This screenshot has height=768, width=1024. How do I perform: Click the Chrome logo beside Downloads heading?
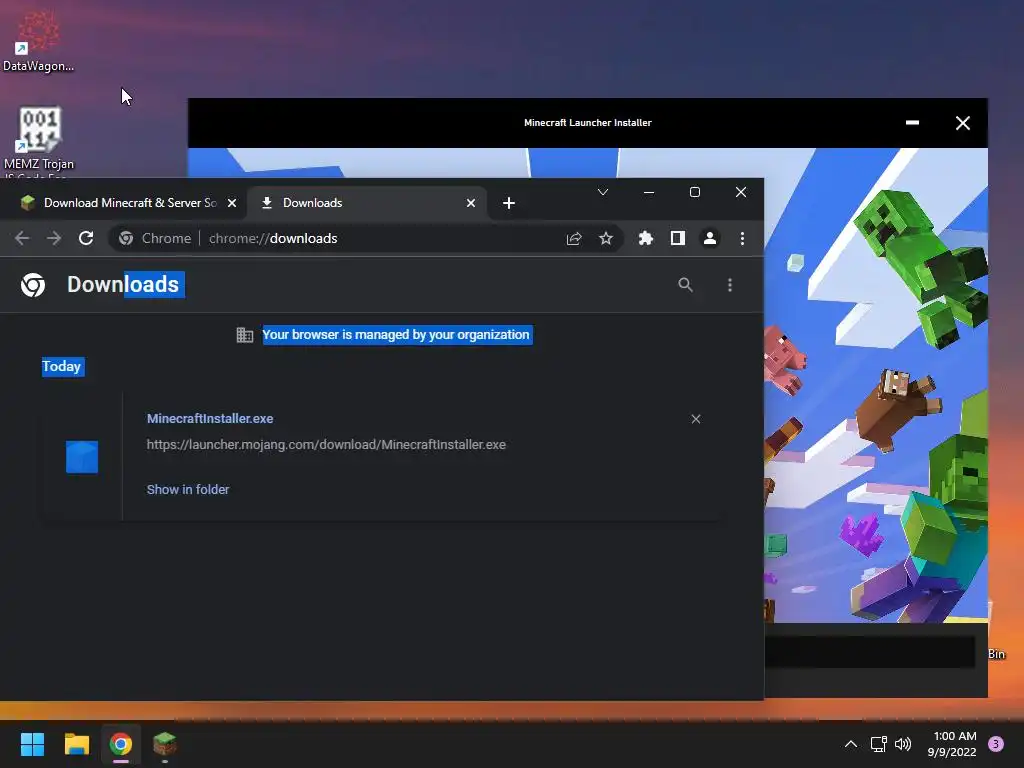pos(33,285)
